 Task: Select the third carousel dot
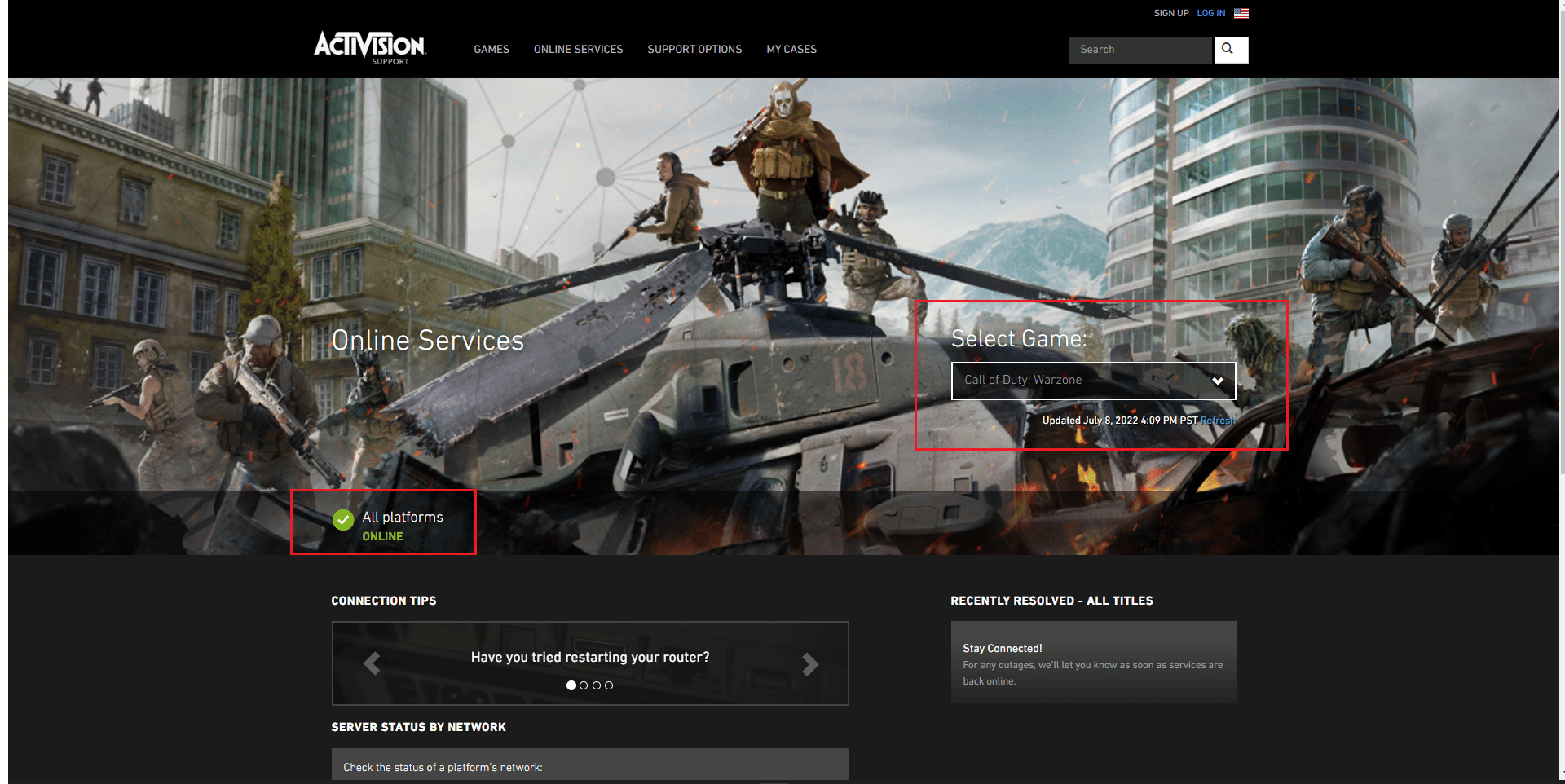[597, 685]
